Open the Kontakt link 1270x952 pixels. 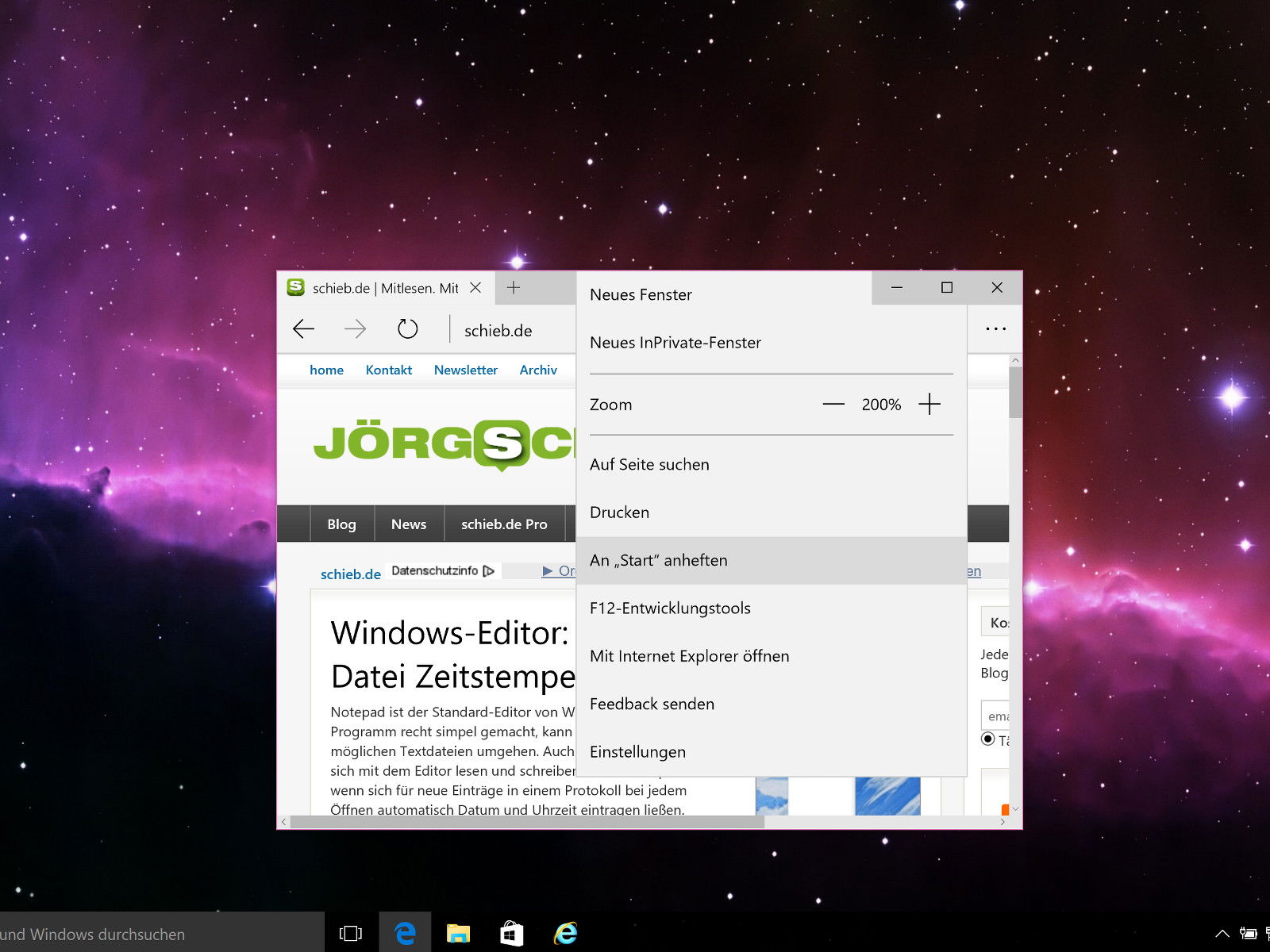point(389,370)
